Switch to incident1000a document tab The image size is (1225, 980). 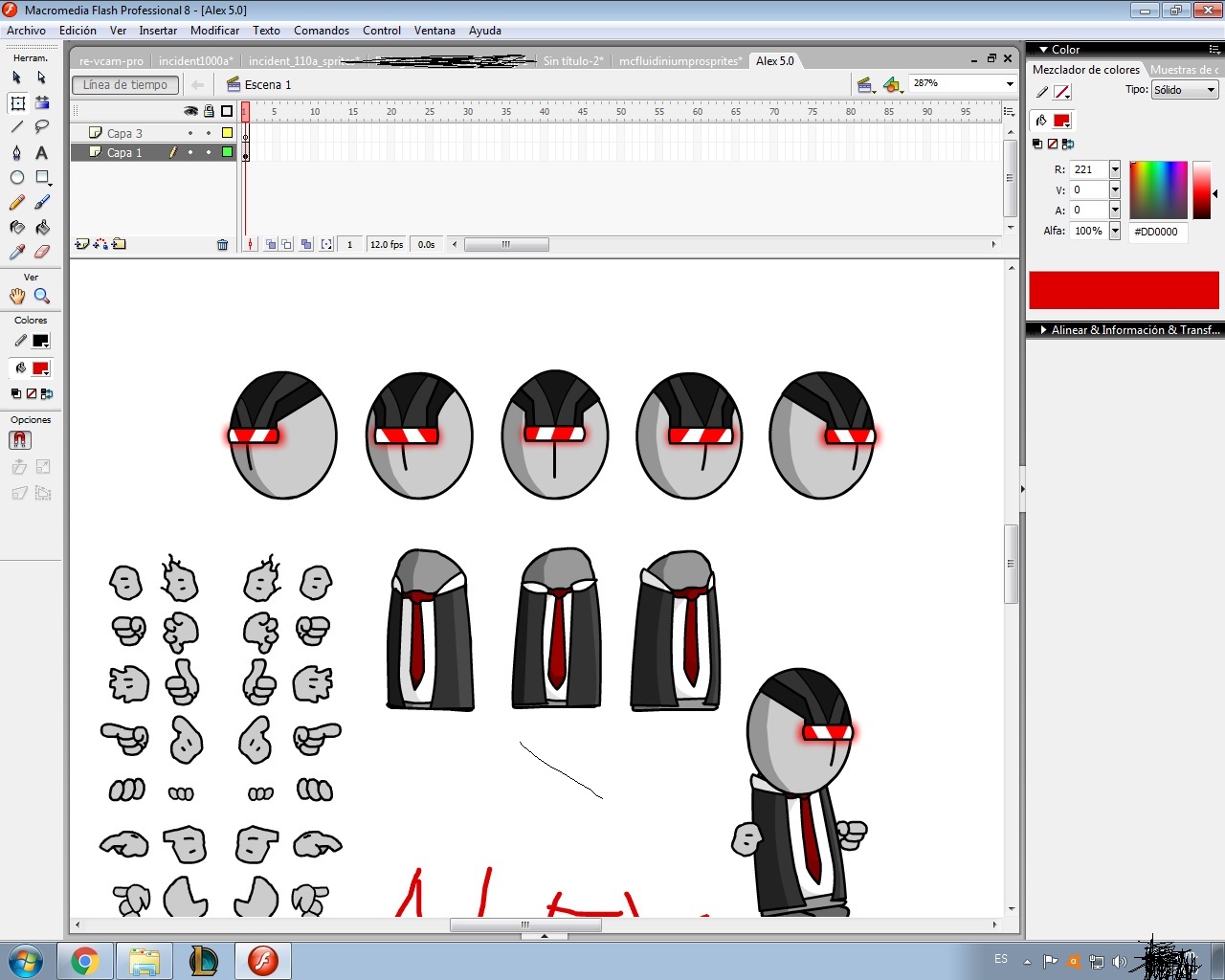(196, 61)
